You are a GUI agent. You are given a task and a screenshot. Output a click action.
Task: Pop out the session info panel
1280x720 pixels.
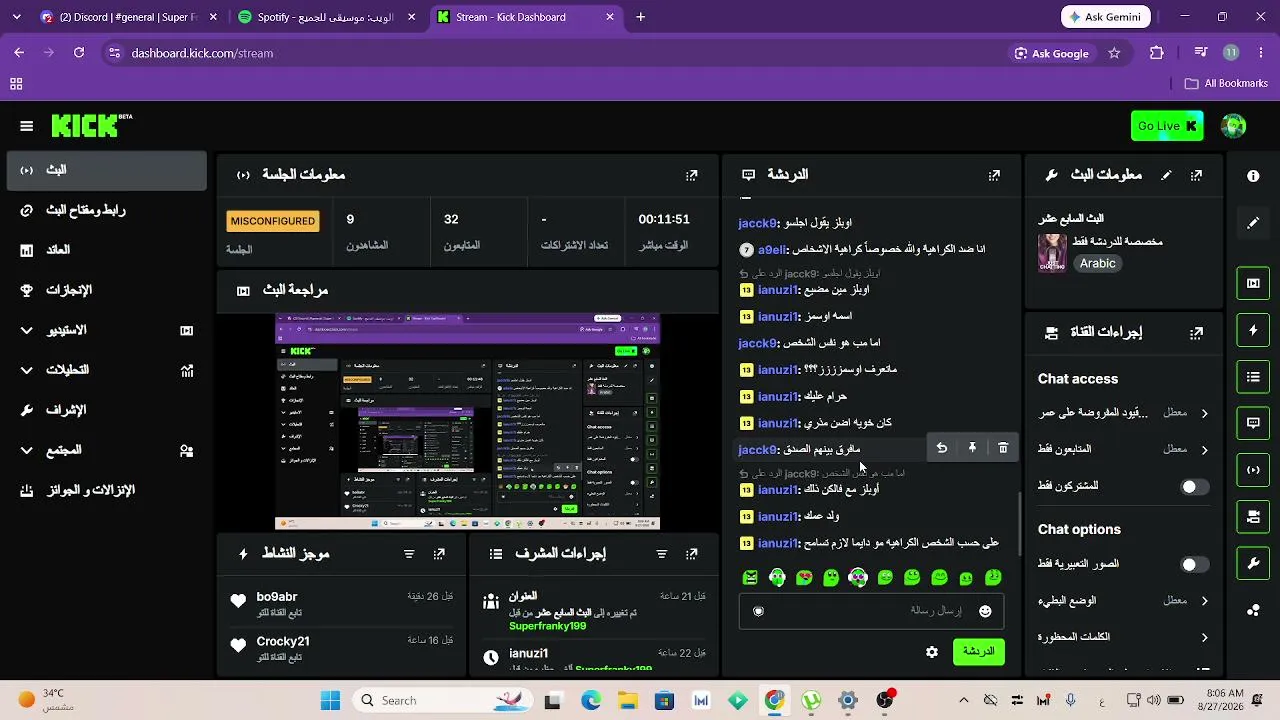pyautogui.click(x=691, y=175)
